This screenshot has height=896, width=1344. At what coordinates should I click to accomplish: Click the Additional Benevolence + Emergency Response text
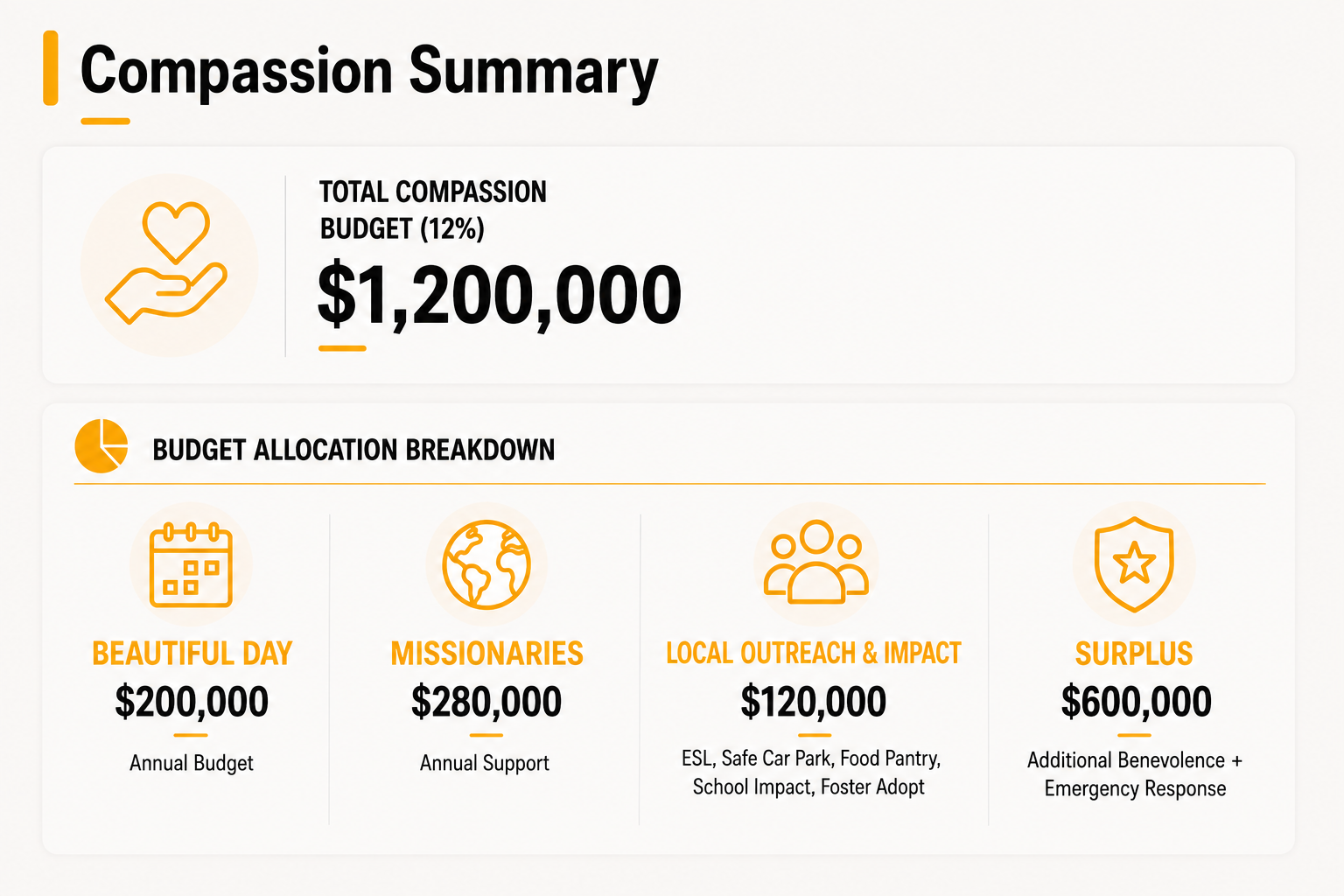click(1135, 774)
